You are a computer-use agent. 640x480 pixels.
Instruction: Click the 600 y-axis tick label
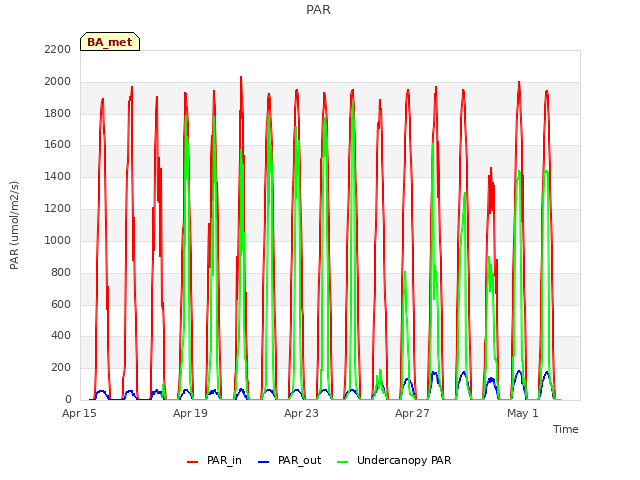[x=61, y=304]
